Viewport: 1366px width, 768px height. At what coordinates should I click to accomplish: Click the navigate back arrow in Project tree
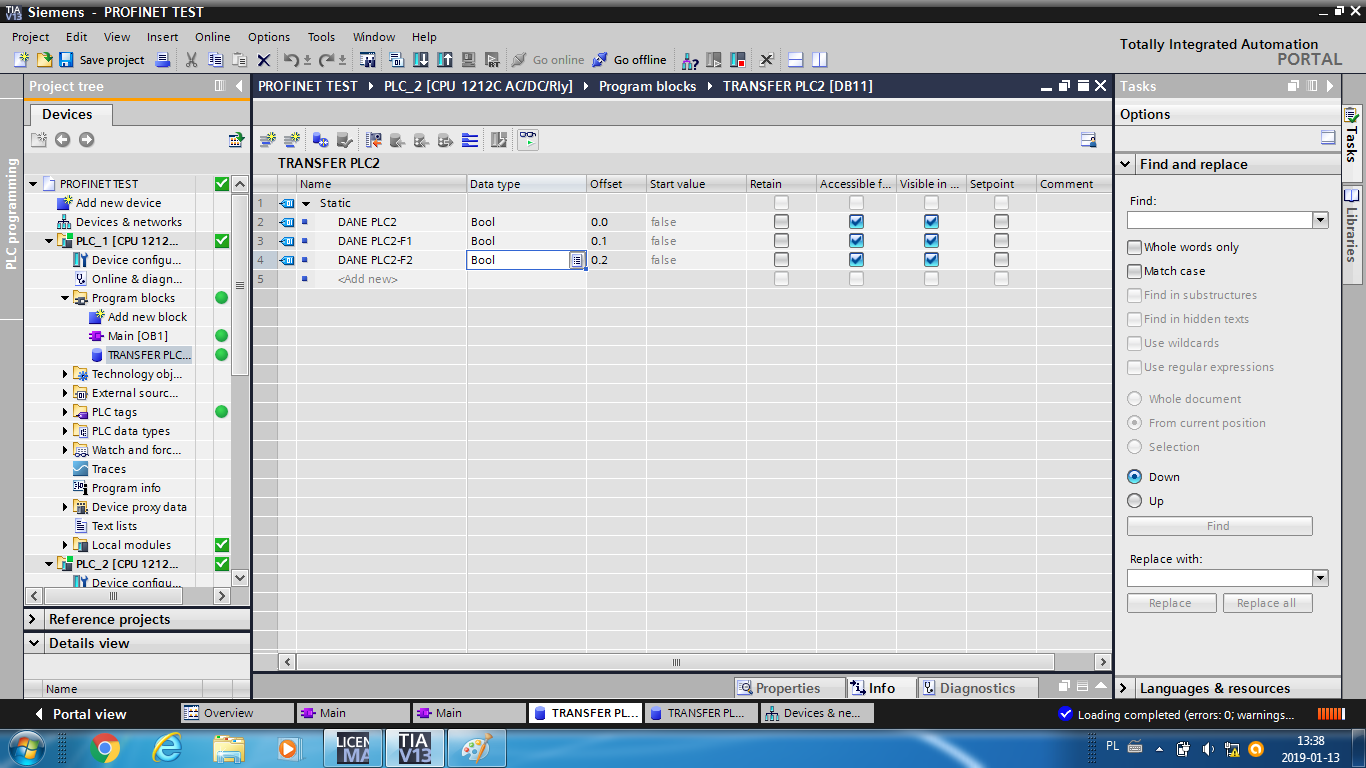click(x=62, y=140)
